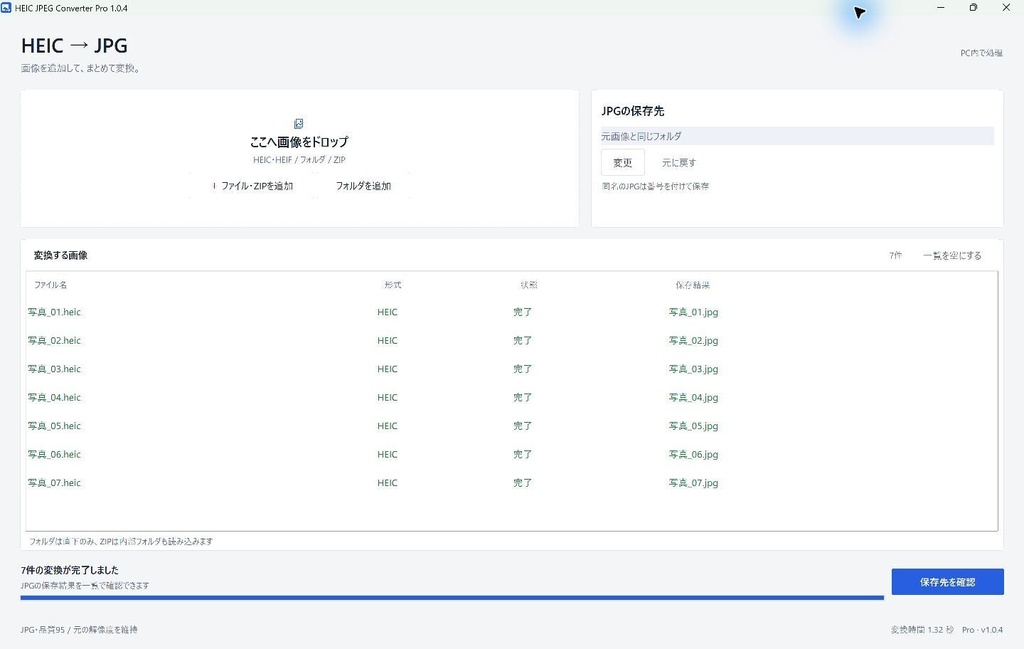Screen dimensions: 1024x649
Task: Click the JPG・品質95 quality setting text
Action: pos(42,629)
